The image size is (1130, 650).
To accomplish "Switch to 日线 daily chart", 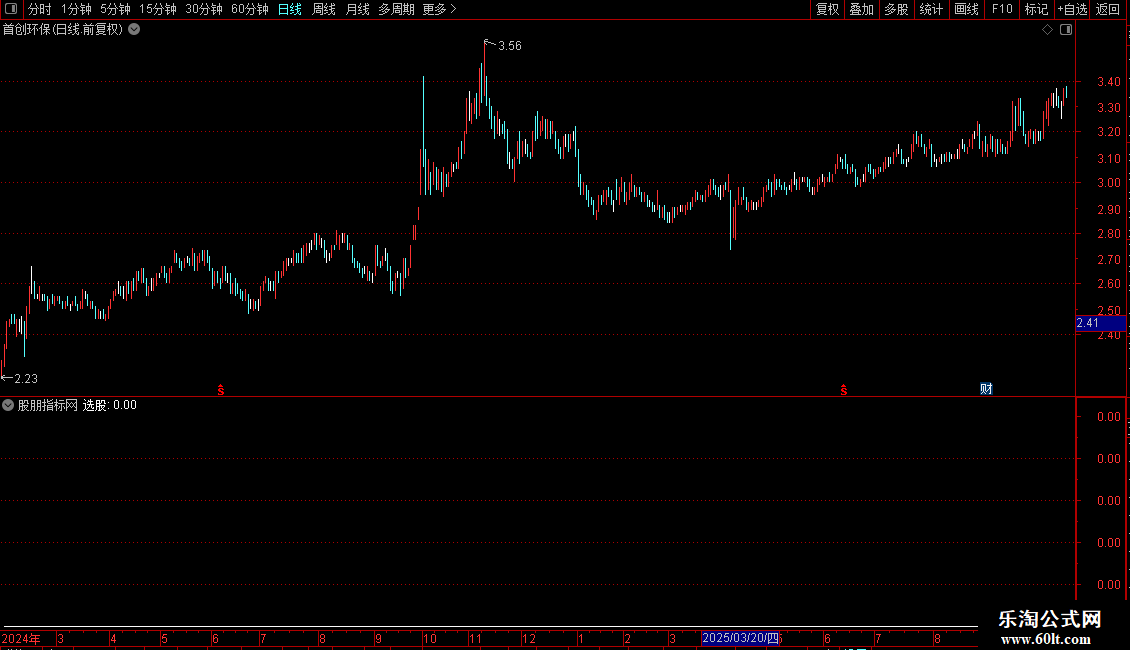I will pos(290,9).
